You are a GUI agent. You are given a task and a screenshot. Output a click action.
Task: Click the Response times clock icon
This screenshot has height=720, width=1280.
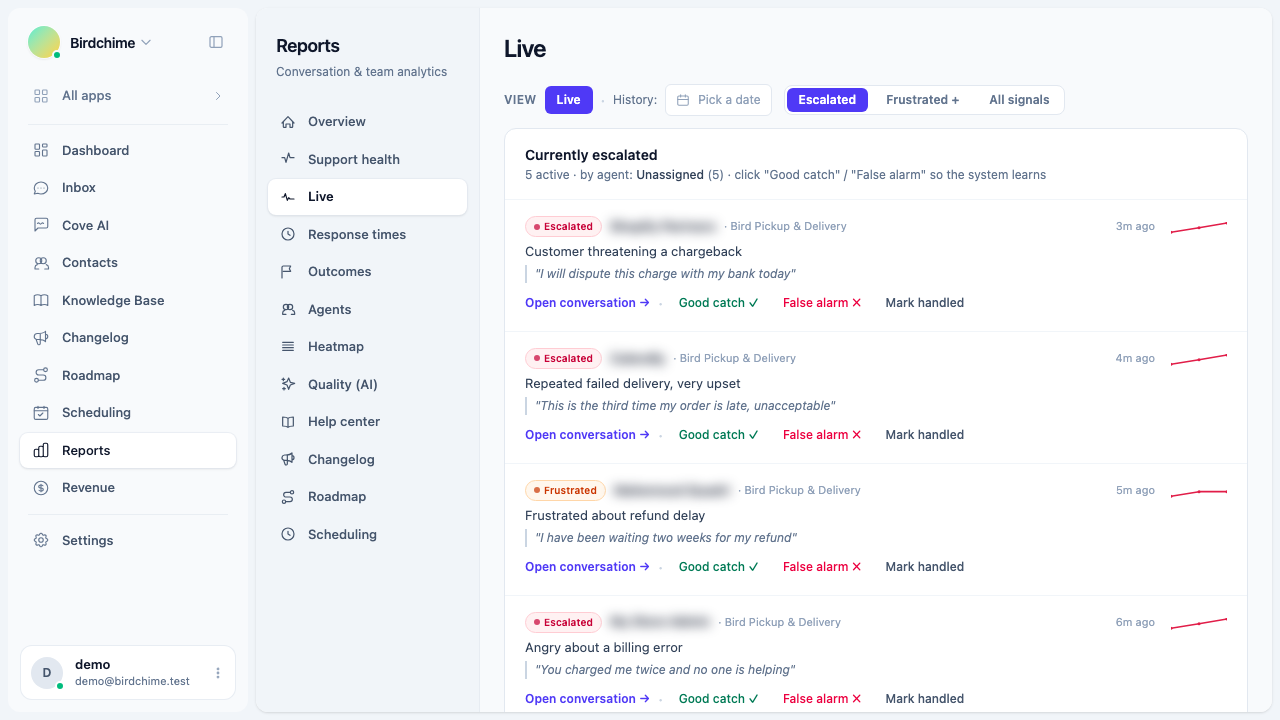[288, 234]
